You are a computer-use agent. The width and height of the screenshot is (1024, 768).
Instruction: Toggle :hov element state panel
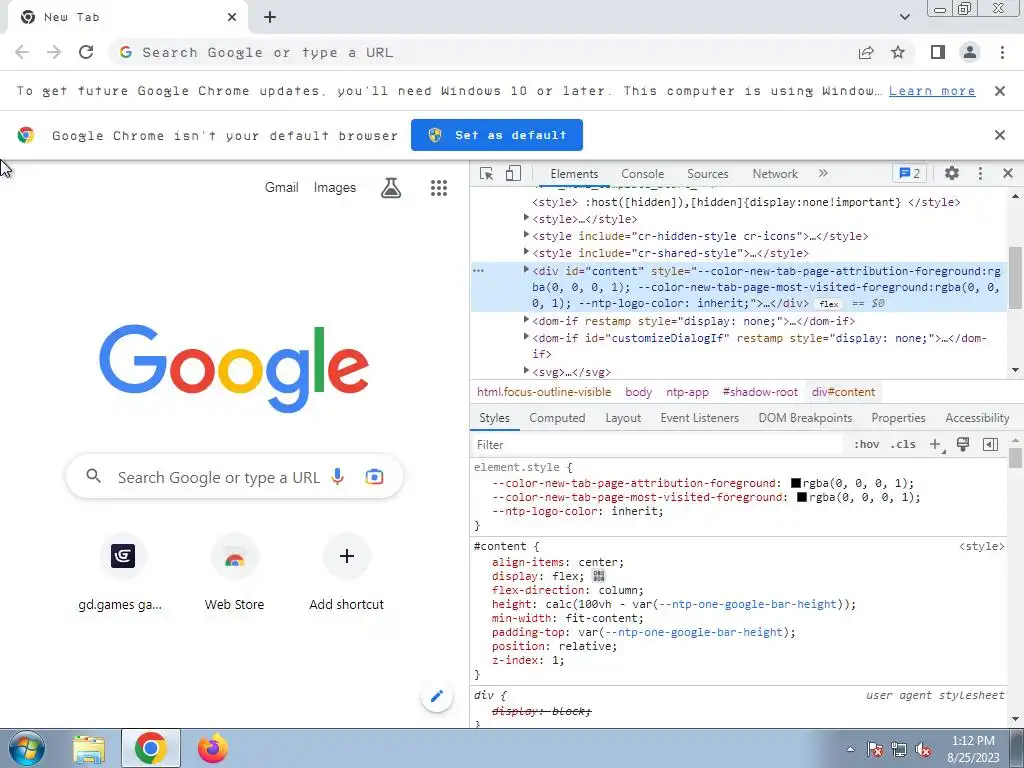pos(867,445)
